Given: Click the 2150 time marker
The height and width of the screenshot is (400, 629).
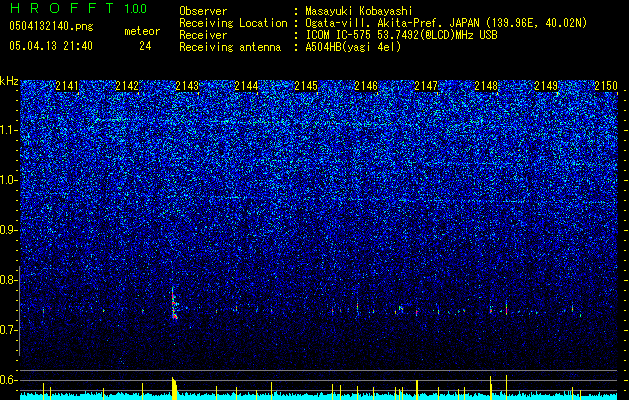Looking at the screenshot, I should click(606, 85).
